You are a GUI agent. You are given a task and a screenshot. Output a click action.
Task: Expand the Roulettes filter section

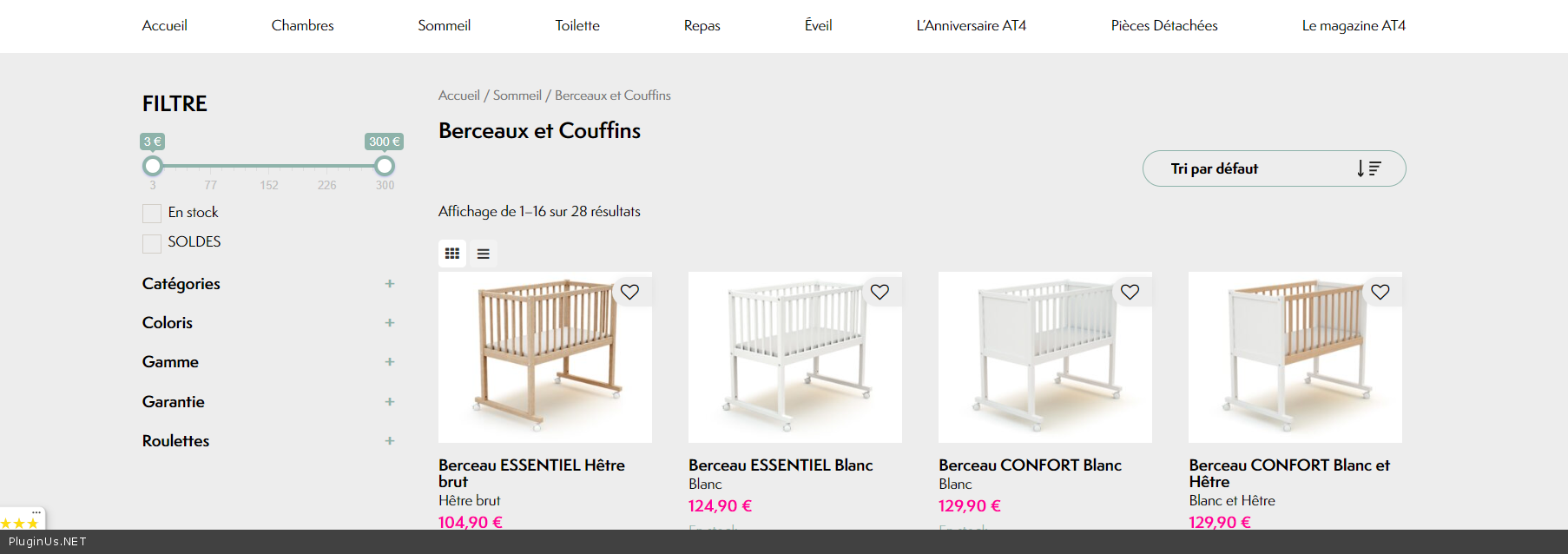click(390, 441)
